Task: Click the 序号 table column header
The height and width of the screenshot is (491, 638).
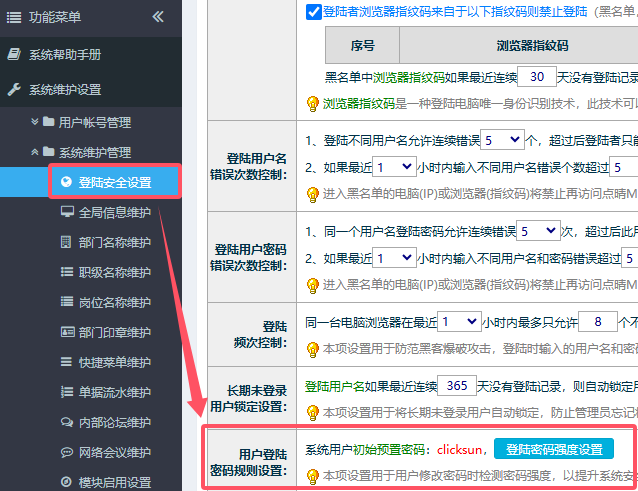Action: tap(363, 45)
